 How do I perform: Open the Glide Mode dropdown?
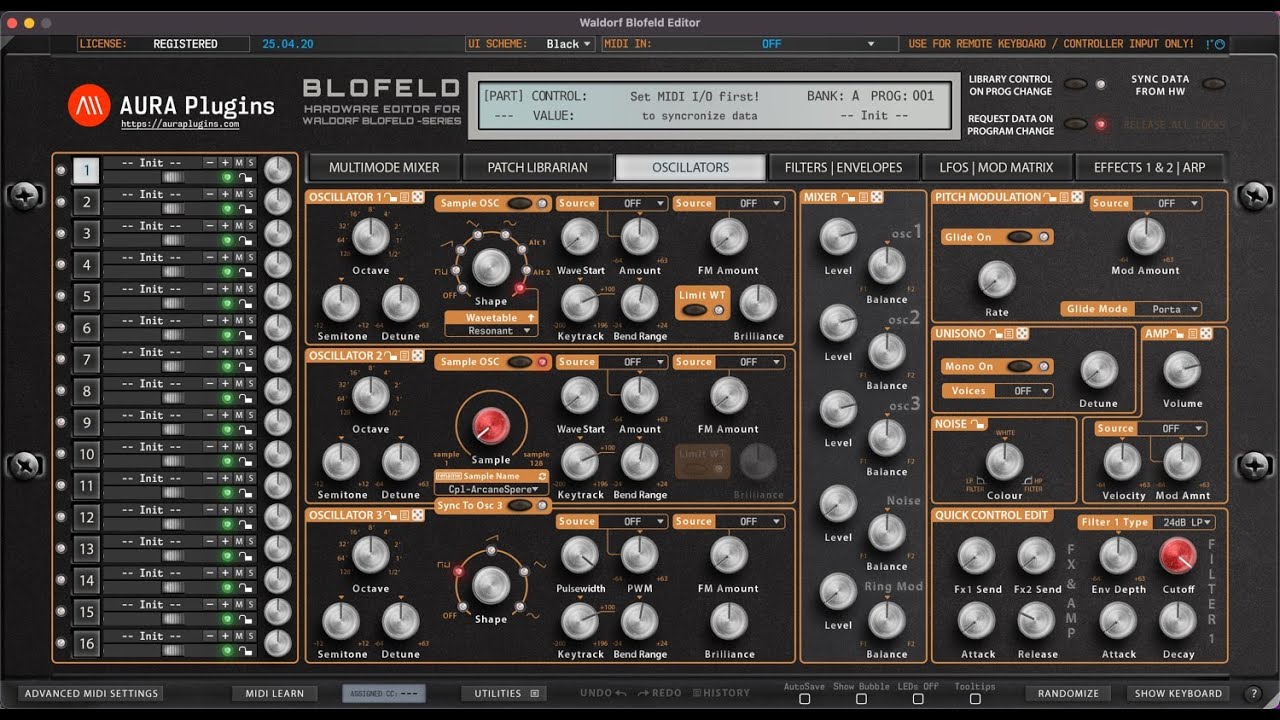[1166, 309]
